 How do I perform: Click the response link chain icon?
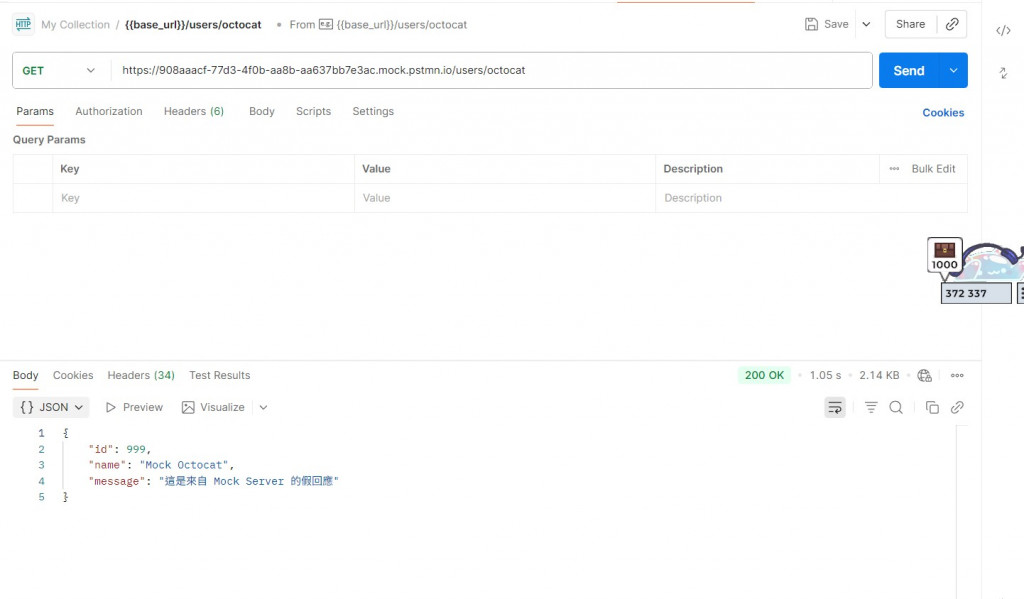tap(957, 407)
